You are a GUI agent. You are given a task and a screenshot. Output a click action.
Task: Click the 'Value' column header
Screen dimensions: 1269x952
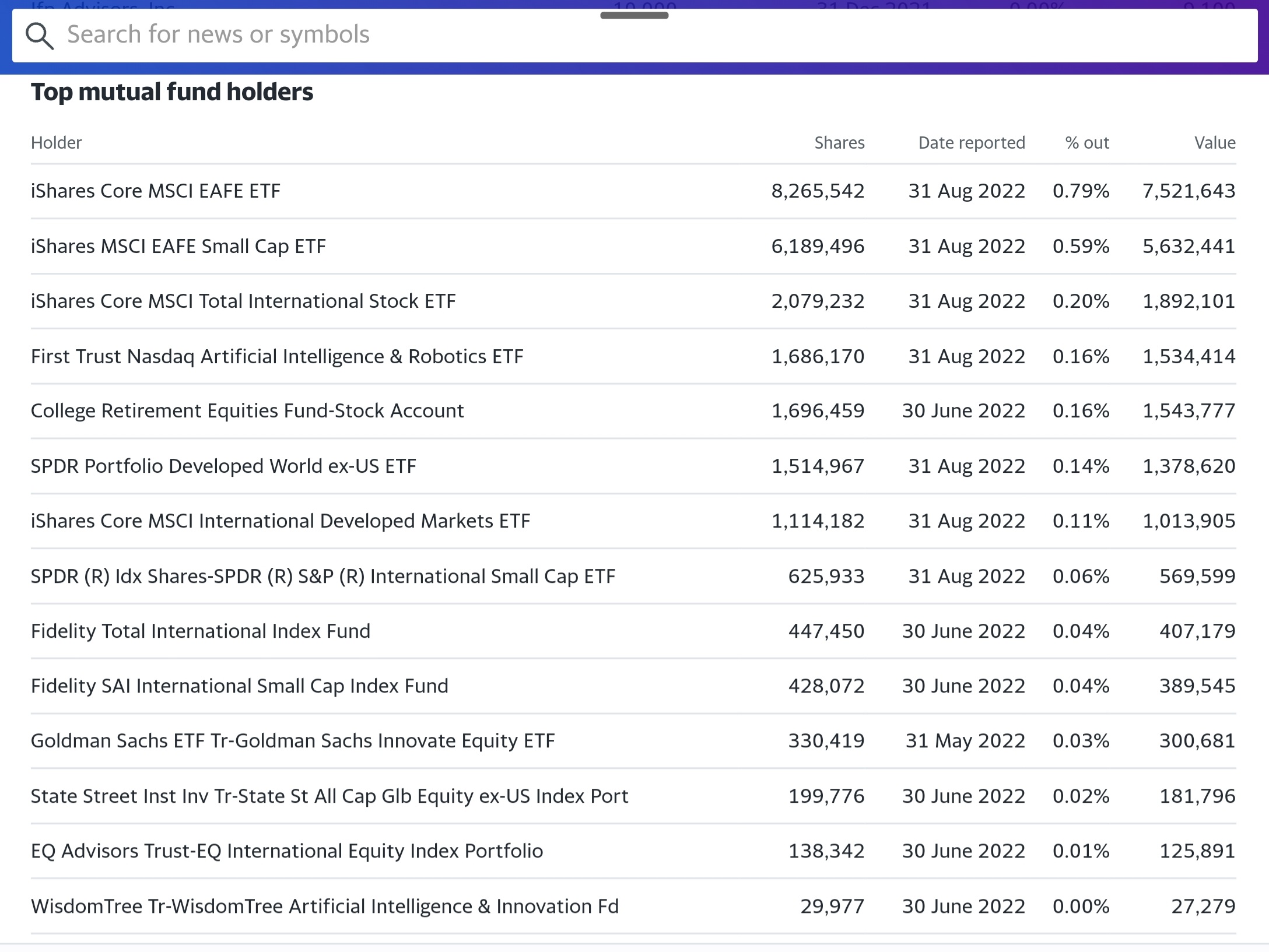1215,143
